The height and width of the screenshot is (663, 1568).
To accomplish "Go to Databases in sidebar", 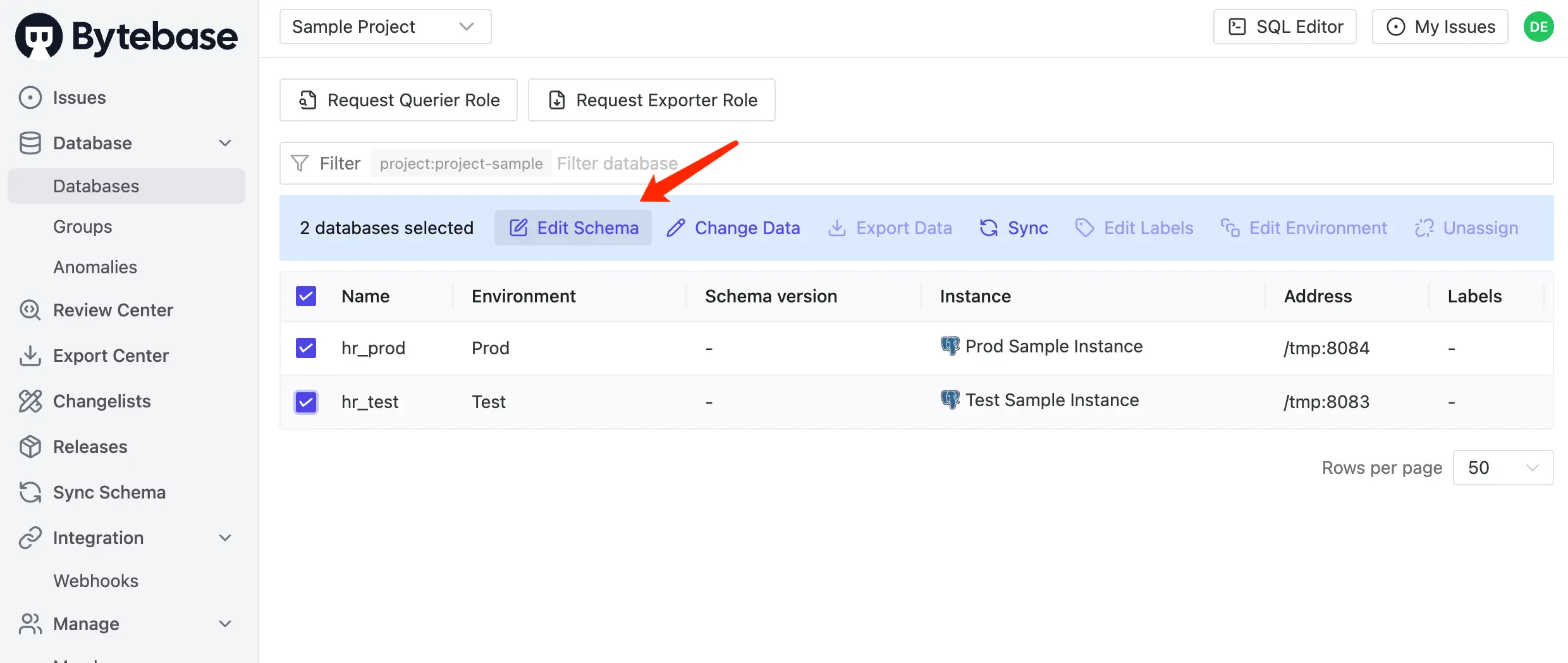I will 126,186.
